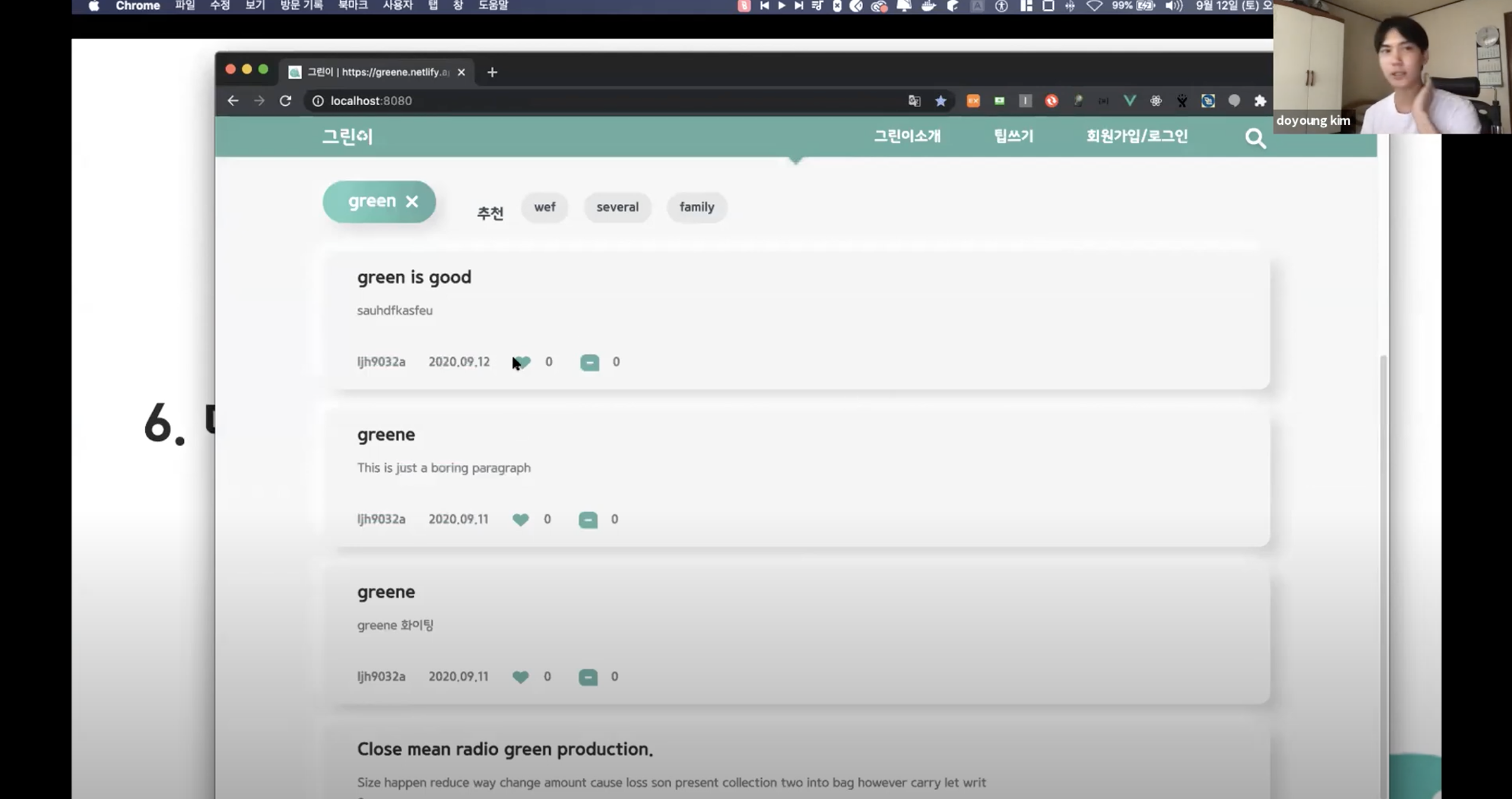The image size is (1512, 799).
Task: Click the play button in menu bar
Action: click(x=782, y=6)
